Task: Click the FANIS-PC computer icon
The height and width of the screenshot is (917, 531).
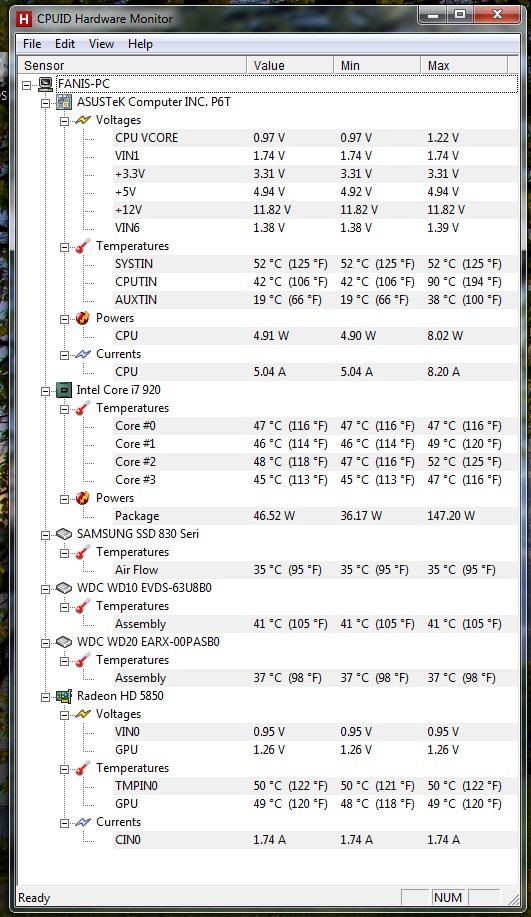Action: pos(45,84)
